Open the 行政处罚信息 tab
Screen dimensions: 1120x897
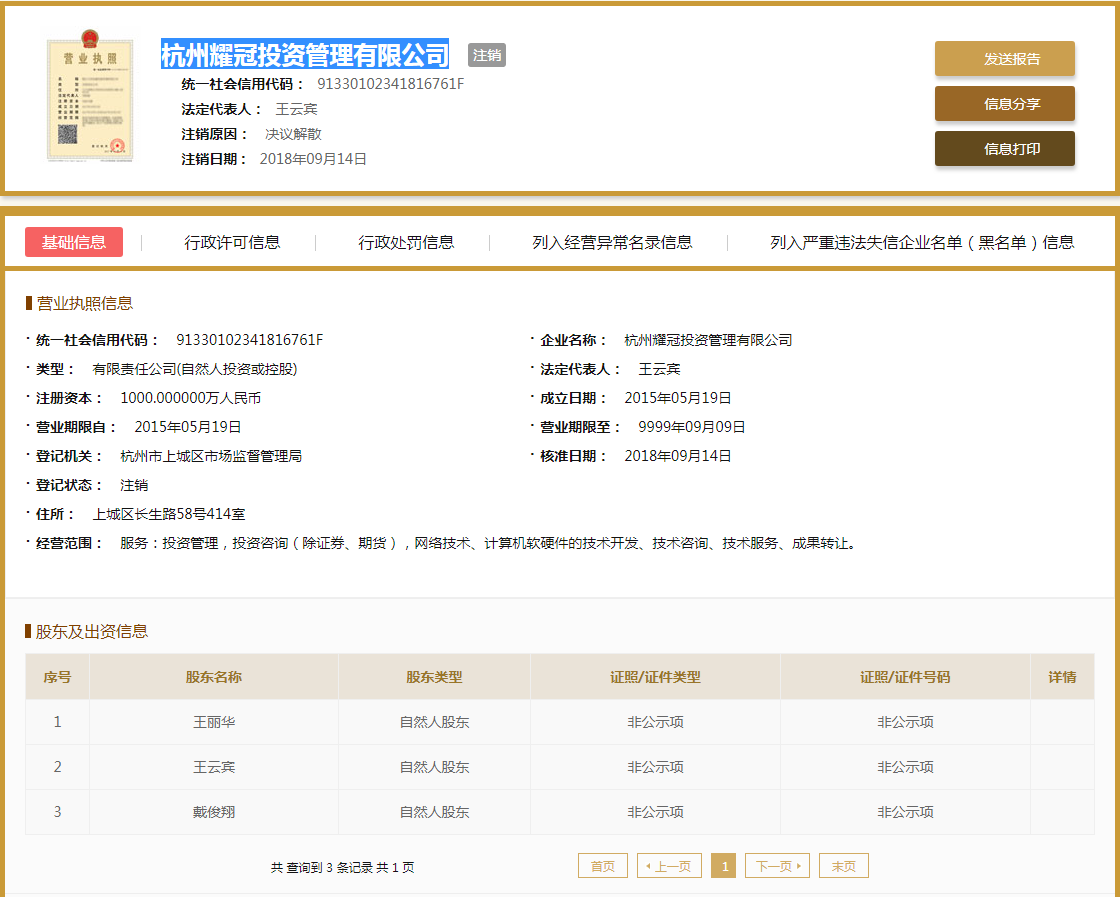[x=406, y=242]
